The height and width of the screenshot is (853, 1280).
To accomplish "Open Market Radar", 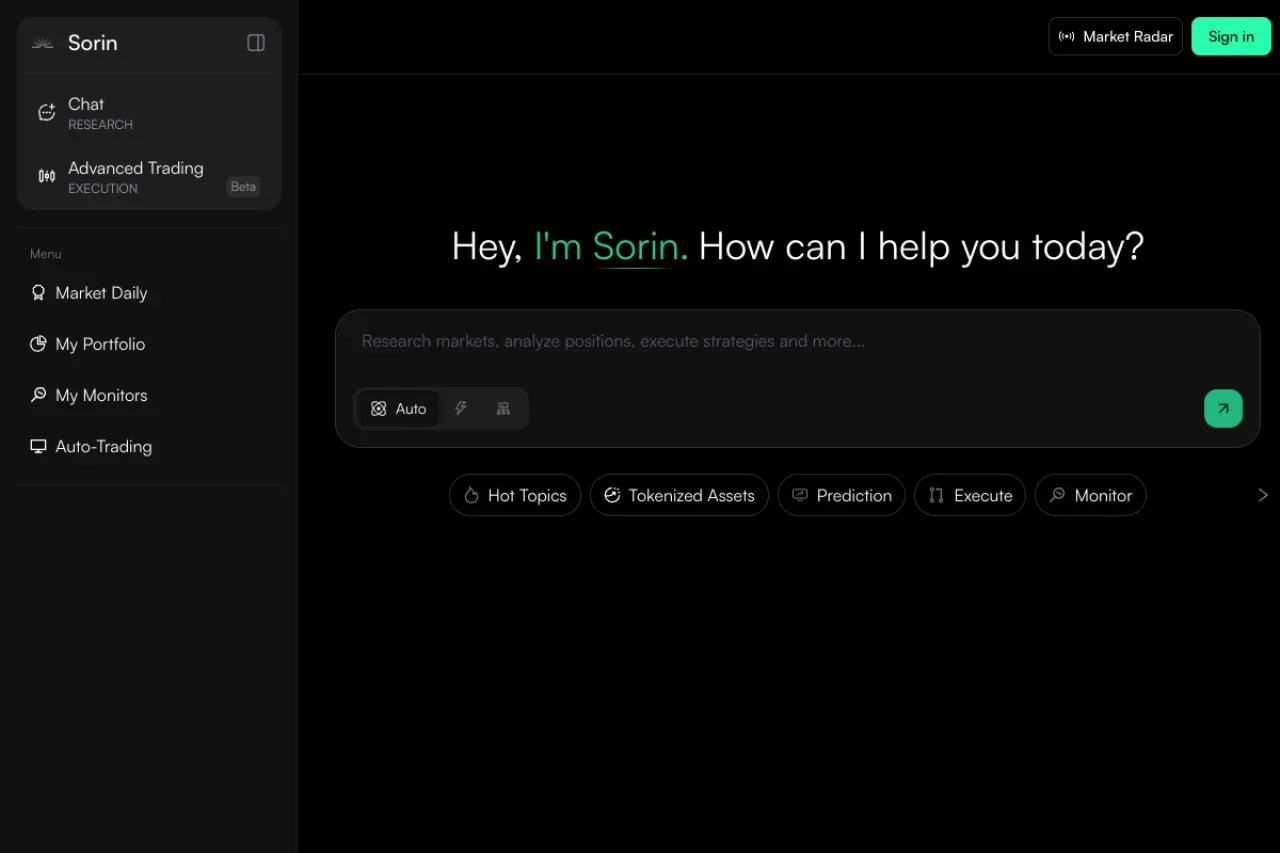I will [x=1115, y=36].
